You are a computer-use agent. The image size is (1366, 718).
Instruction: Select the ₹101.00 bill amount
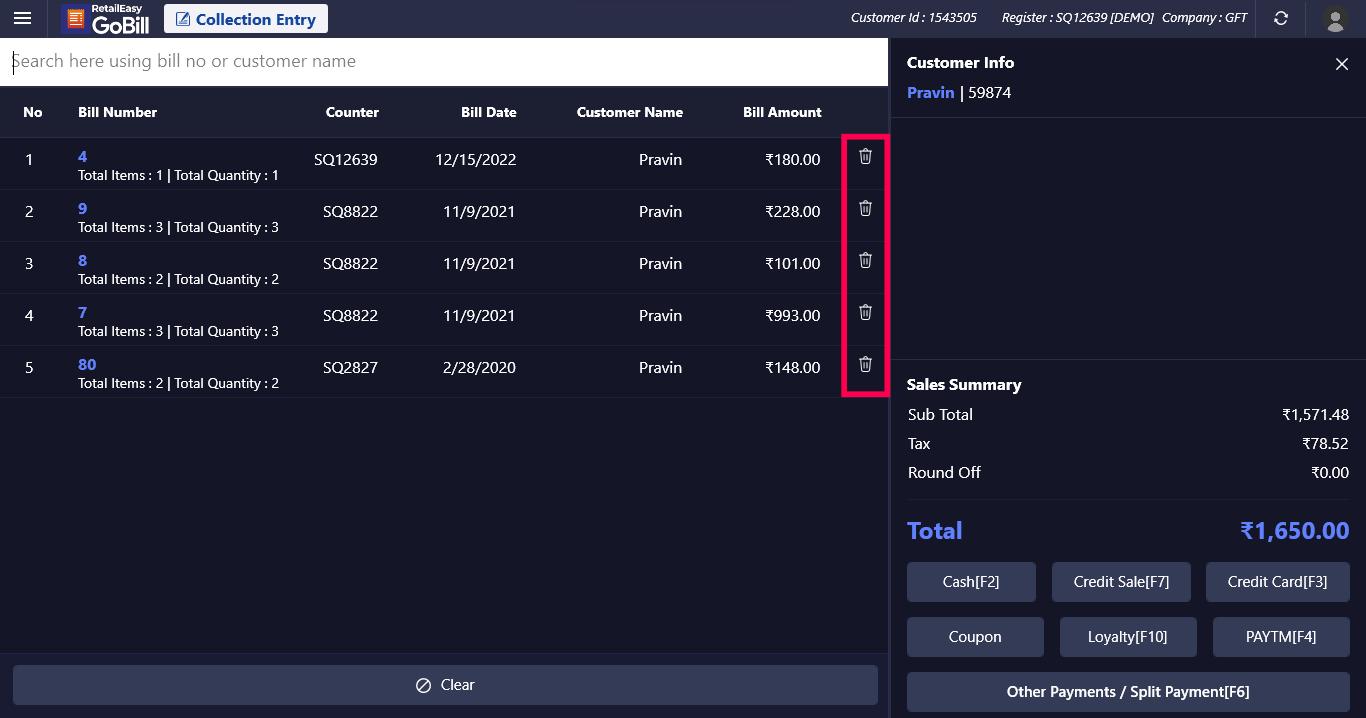(x=793, y=264)
